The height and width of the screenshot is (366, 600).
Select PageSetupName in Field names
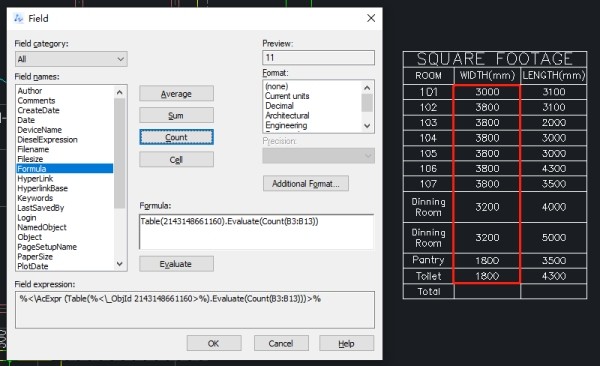[47, 247]
